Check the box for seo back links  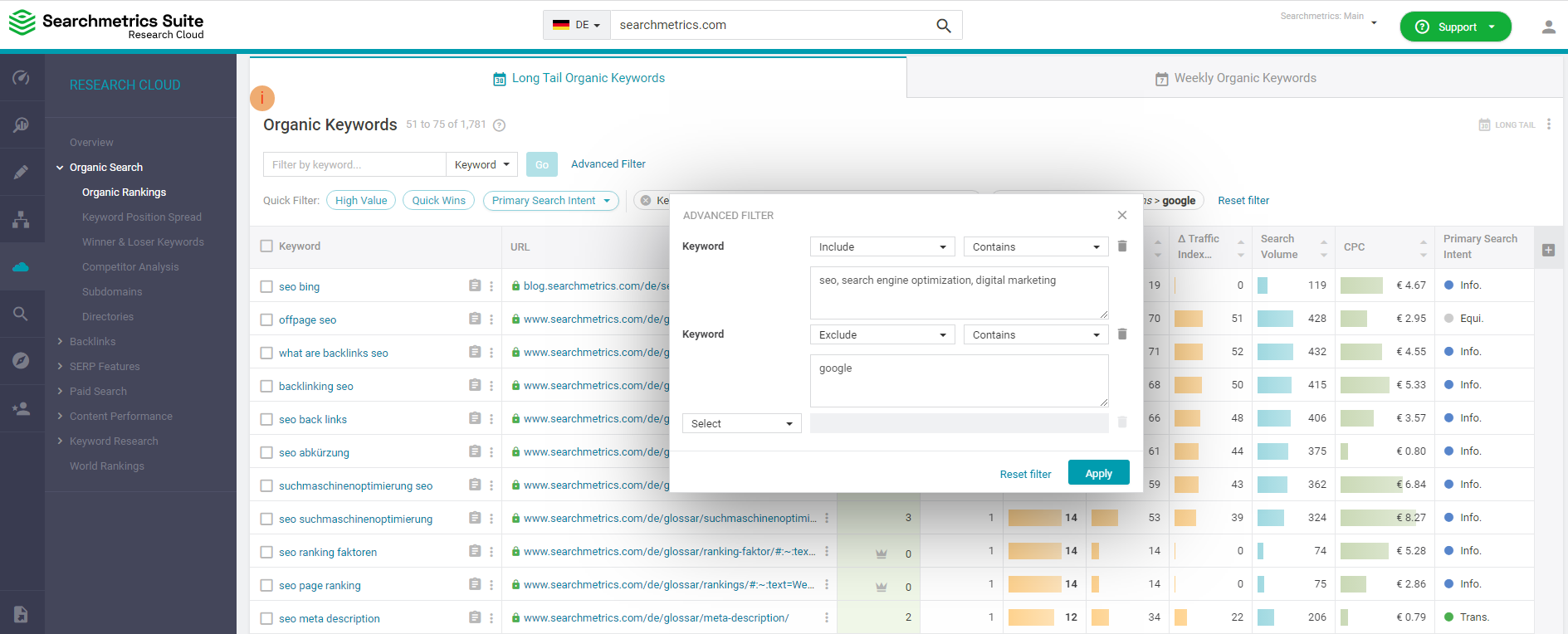coord(266,419)
